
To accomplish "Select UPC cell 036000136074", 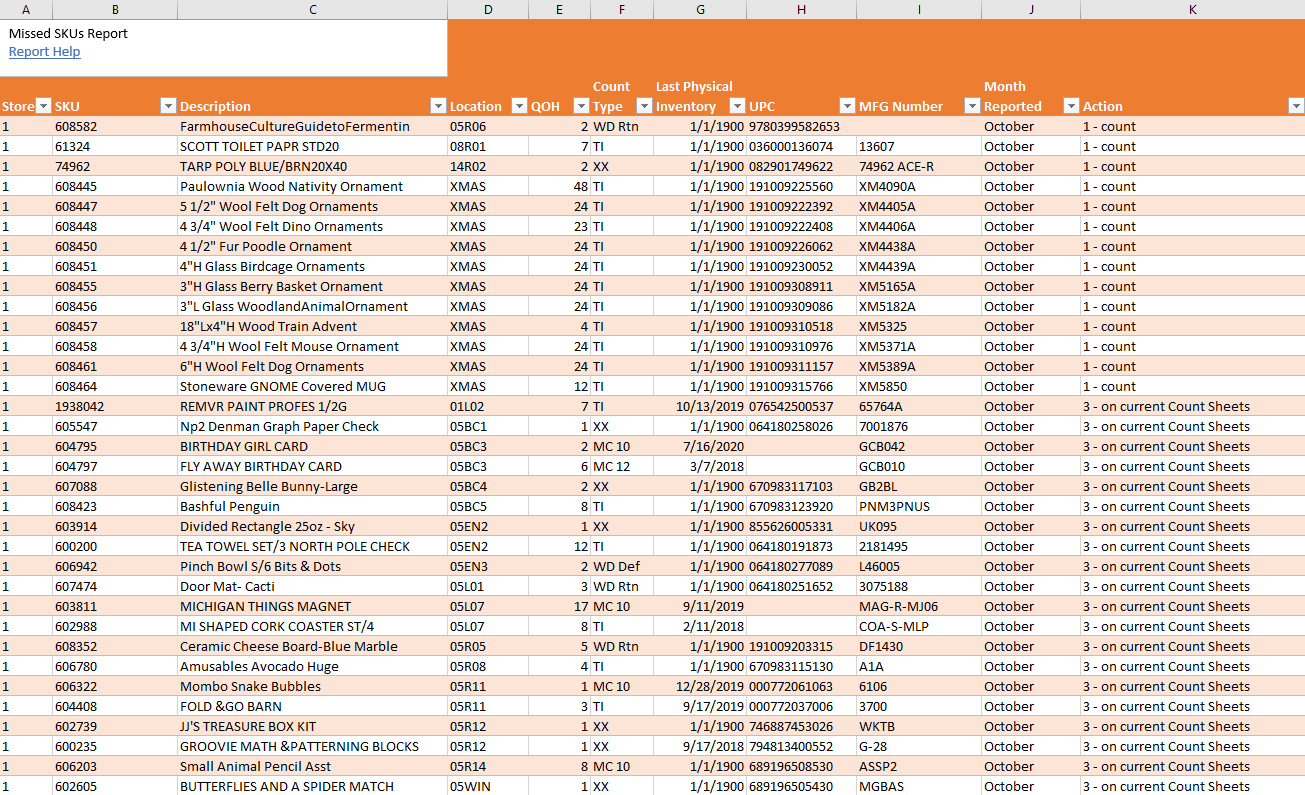I will pos(801,146).
